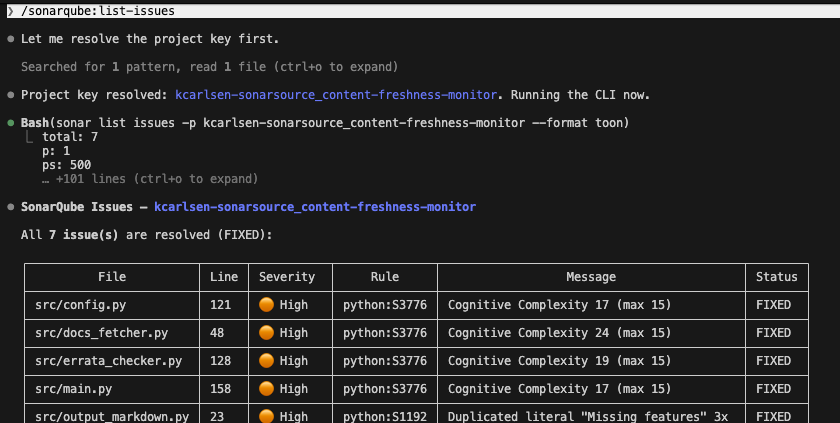The image size is (840, 423).
Task: Click the orange severity icon for src/output_markdown.py
Action: [266, 416]
